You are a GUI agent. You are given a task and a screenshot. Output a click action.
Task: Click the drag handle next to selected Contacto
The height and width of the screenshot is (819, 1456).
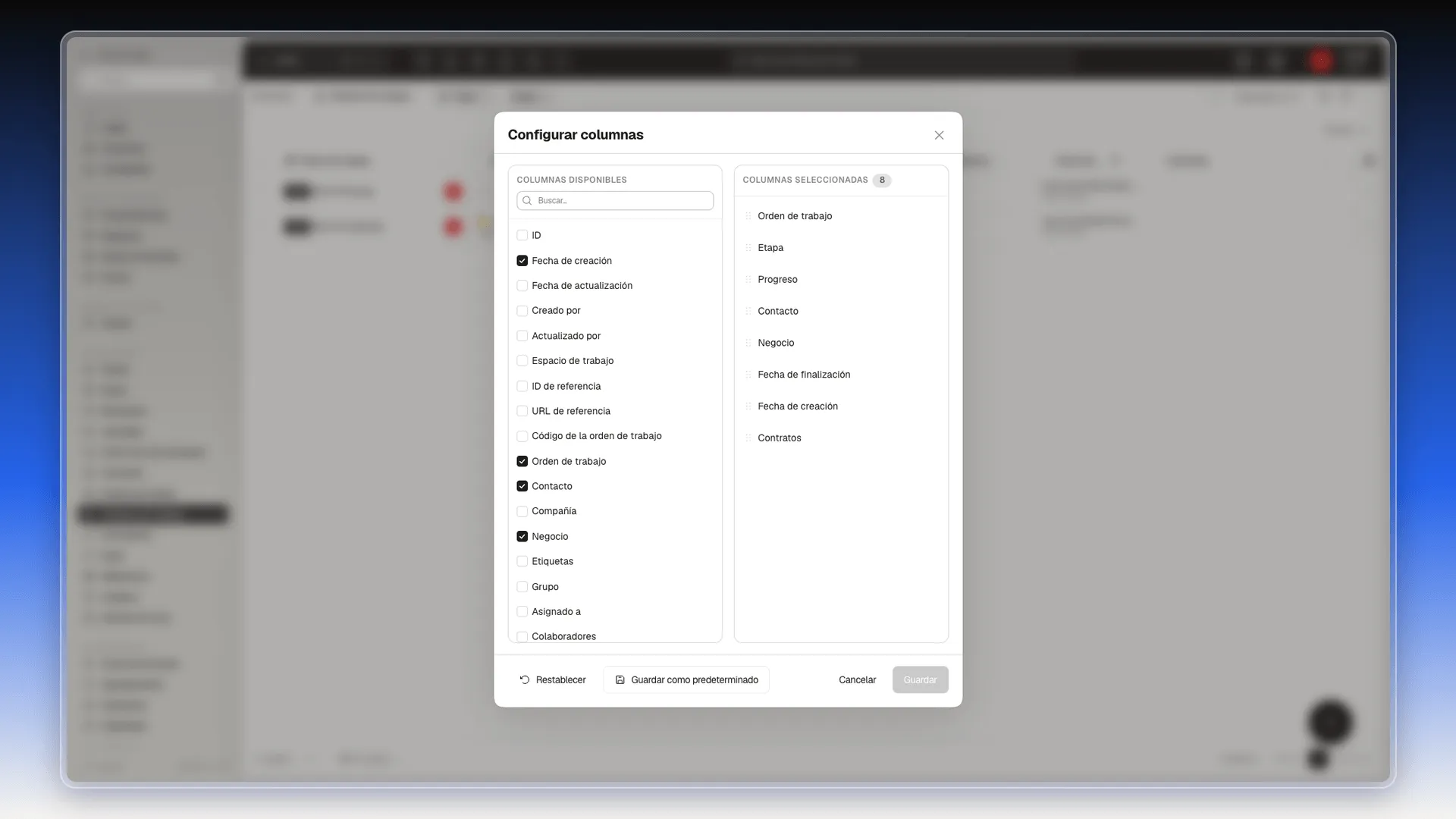click(748, 311)
